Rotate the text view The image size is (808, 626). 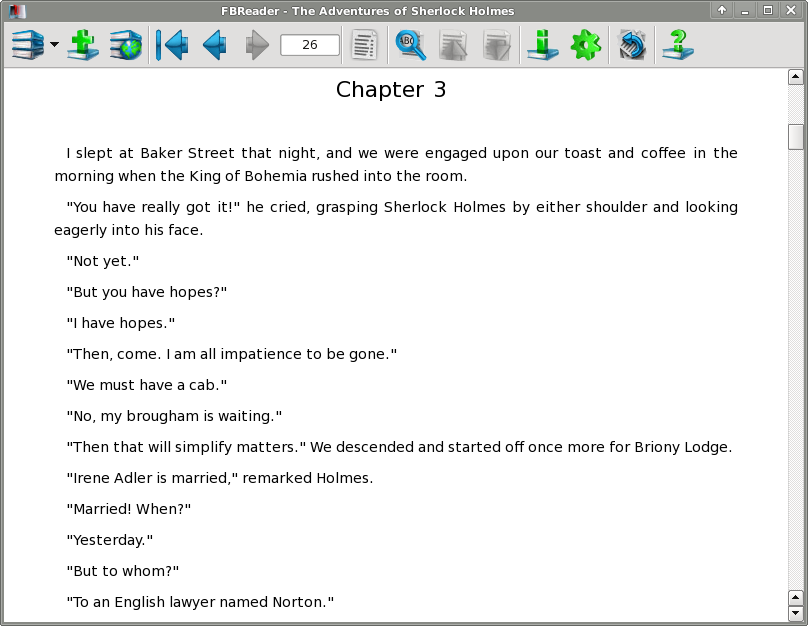click(x=632, y=45)
